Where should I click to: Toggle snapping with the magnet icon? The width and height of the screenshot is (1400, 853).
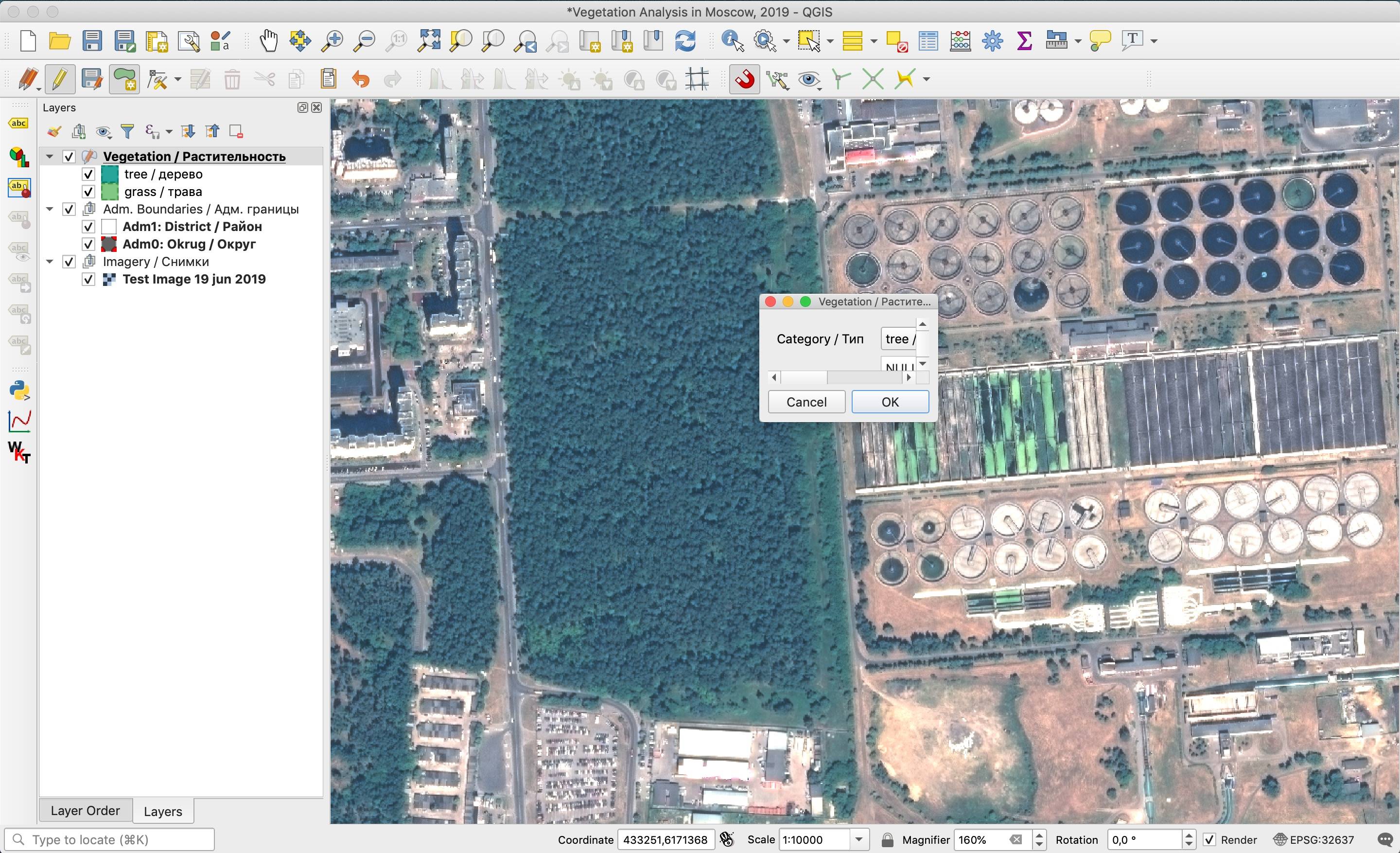click(744, 79)
